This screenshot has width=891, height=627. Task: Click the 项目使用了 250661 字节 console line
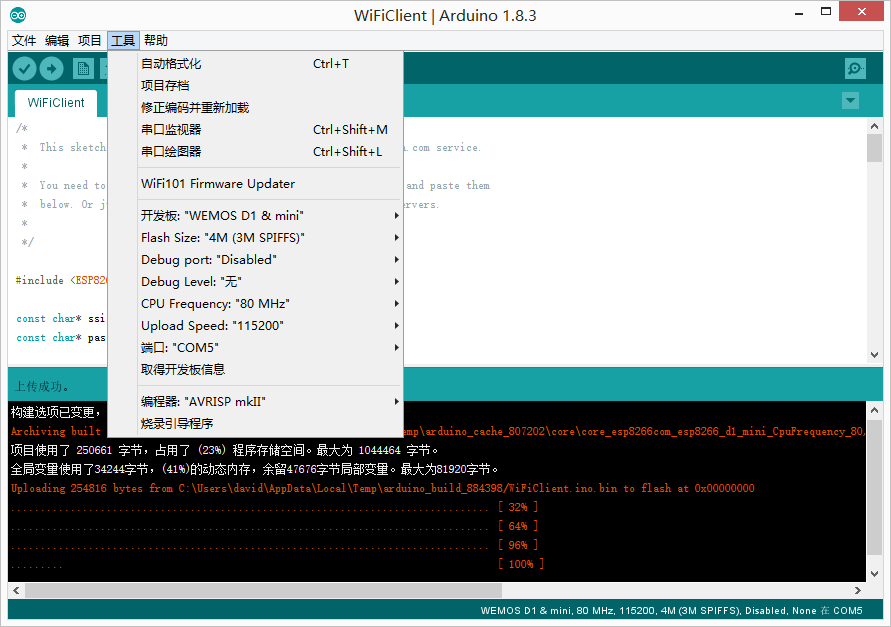click(x=225, y=450)
